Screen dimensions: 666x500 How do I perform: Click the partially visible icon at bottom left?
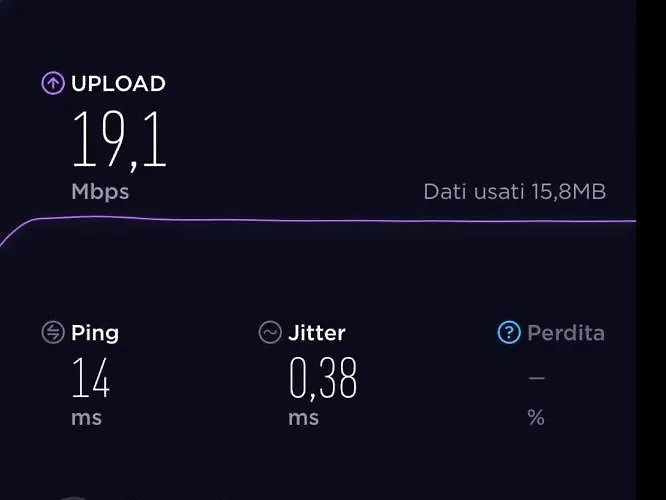[x=73, y=498]
